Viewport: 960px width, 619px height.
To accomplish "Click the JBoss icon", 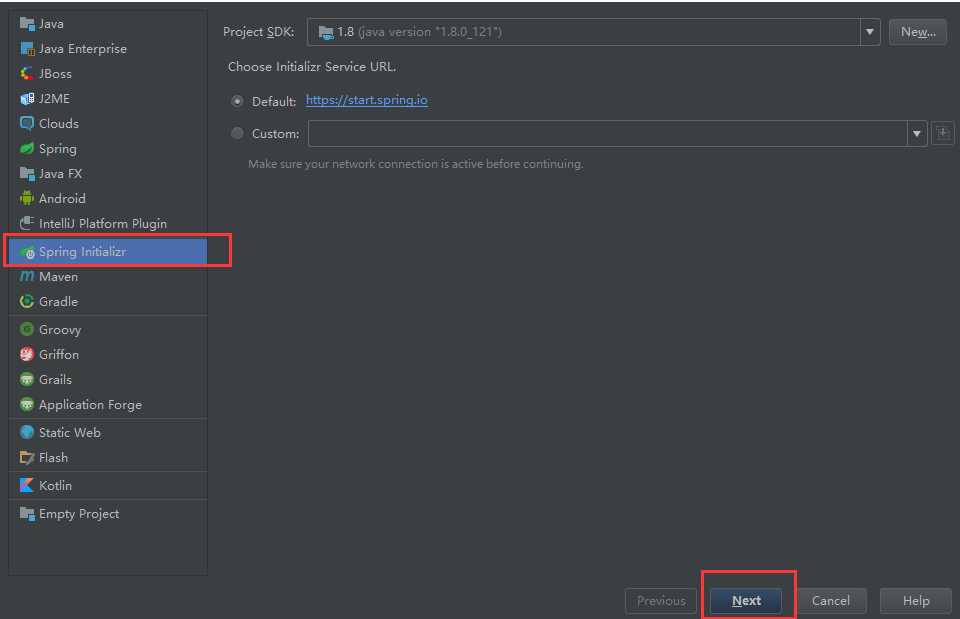I will click(x=27, y=74).
